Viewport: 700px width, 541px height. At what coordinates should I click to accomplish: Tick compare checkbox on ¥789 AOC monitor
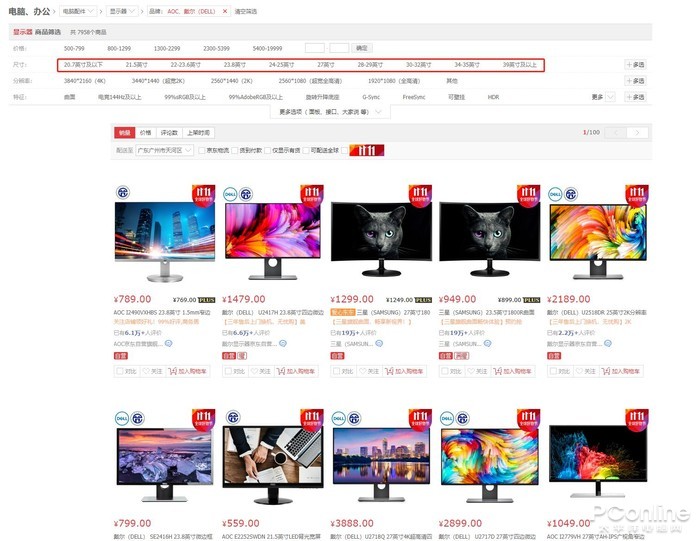pyautogui.click(x=120, y=371)
